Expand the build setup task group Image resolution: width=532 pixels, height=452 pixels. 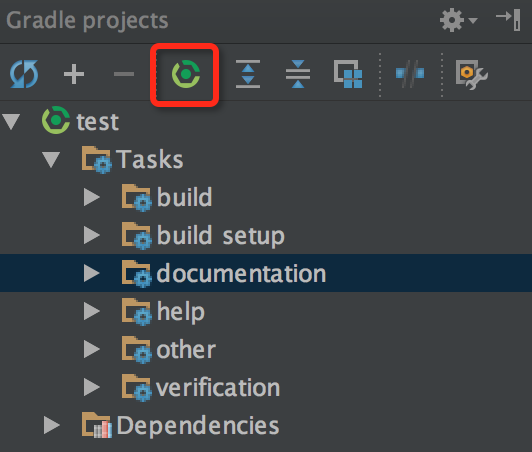click(92, 236)
